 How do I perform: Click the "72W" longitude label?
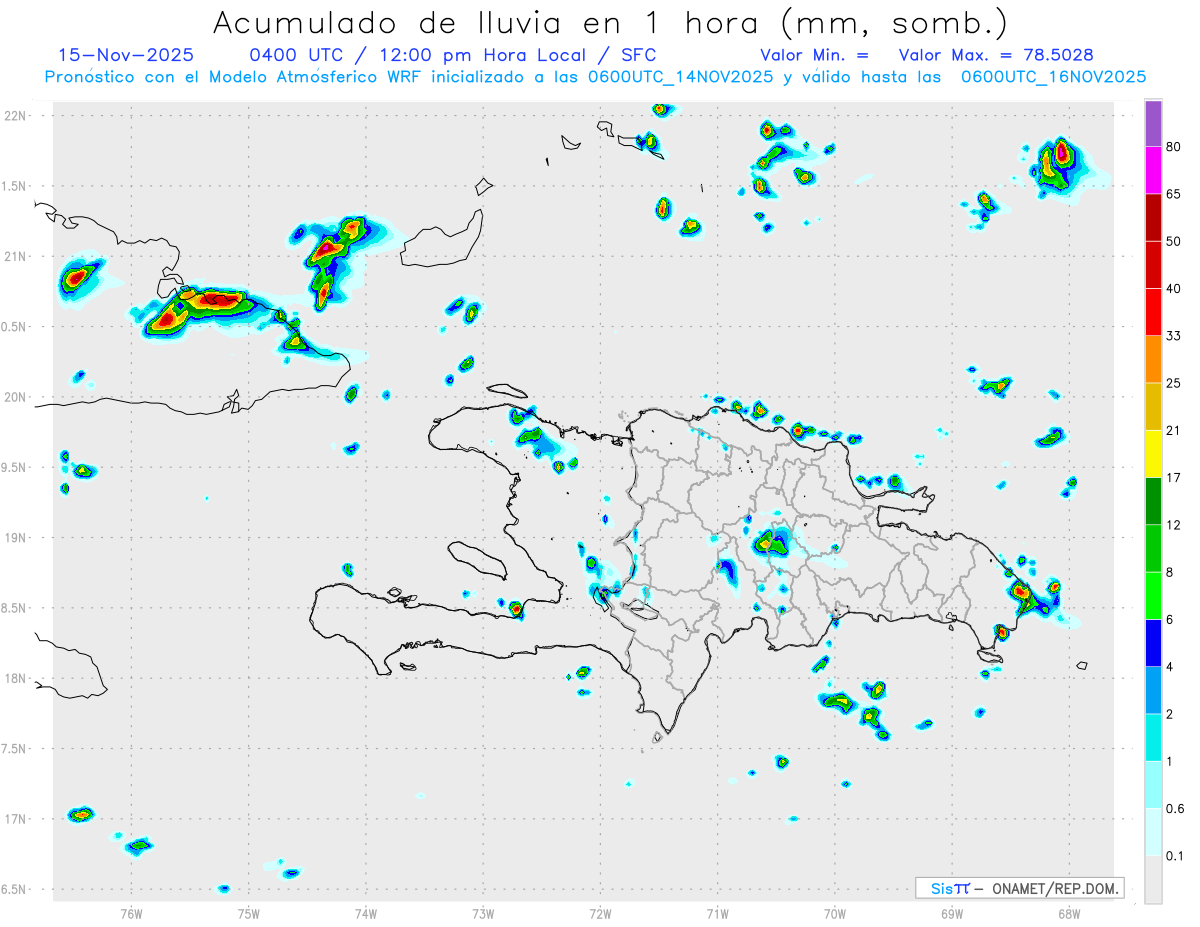(600, 912)
